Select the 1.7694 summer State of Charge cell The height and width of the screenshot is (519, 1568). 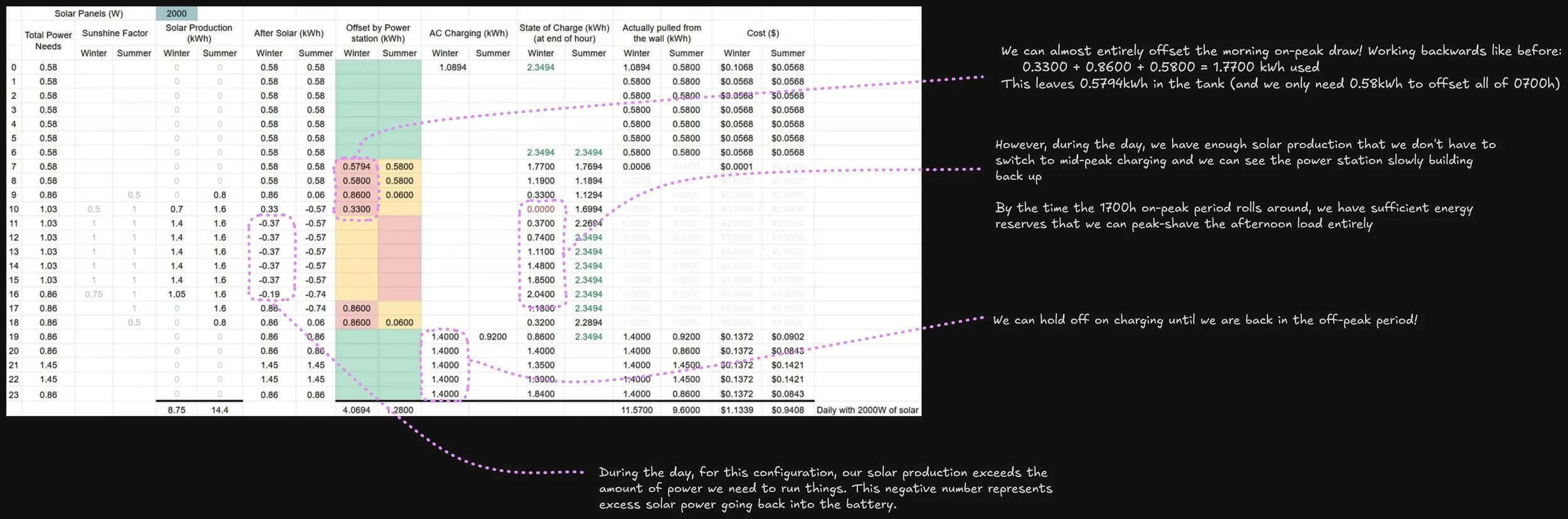(x=588, y=167)
